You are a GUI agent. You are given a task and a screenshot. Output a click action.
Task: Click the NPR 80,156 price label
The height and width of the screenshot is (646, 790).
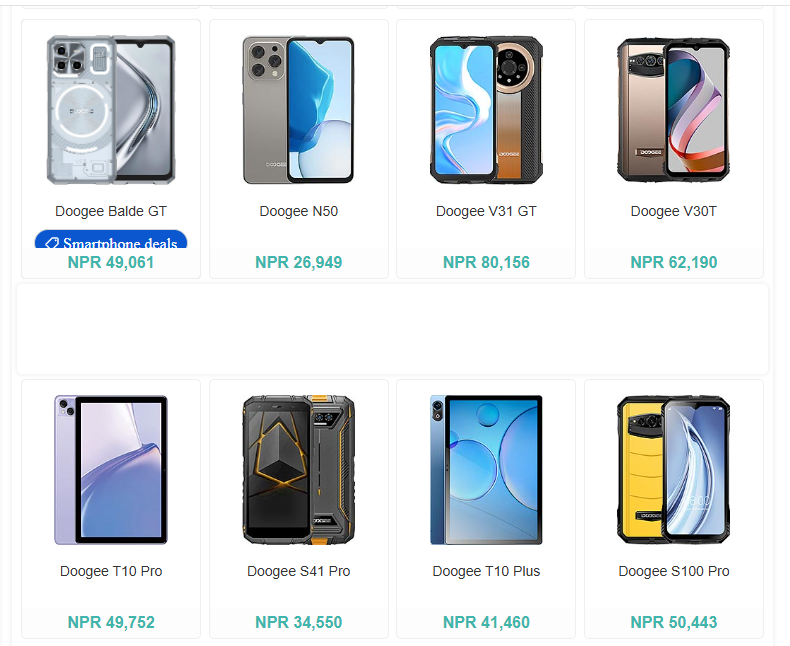click(486, 262)
